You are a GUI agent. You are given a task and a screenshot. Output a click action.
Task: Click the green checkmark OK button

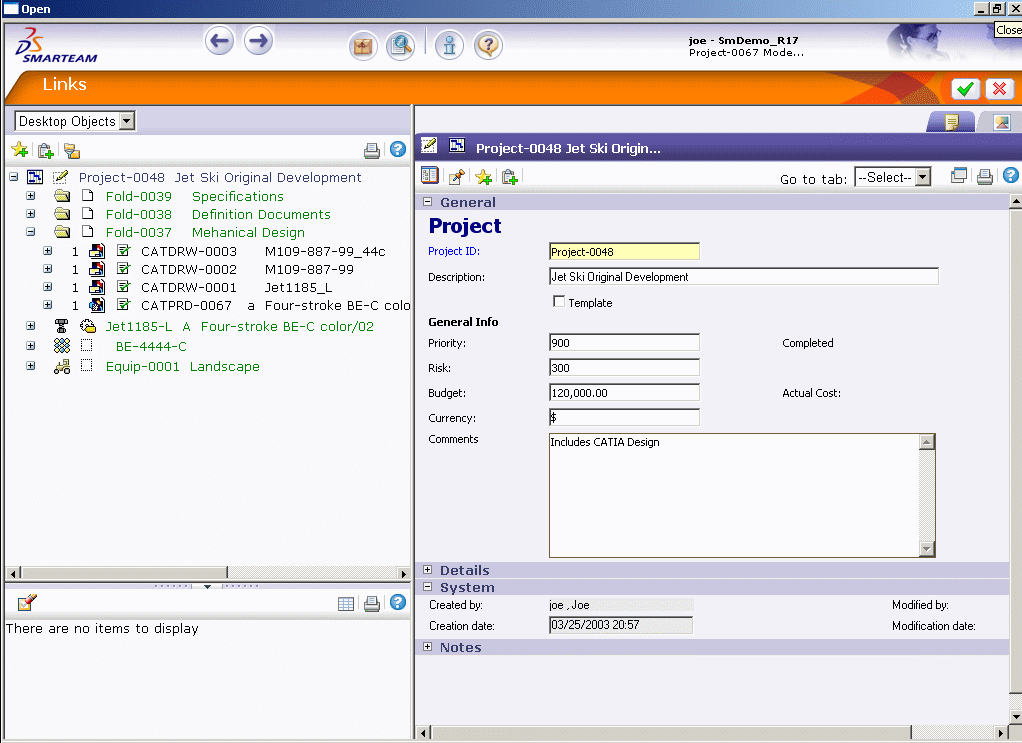tap(965, 89)
